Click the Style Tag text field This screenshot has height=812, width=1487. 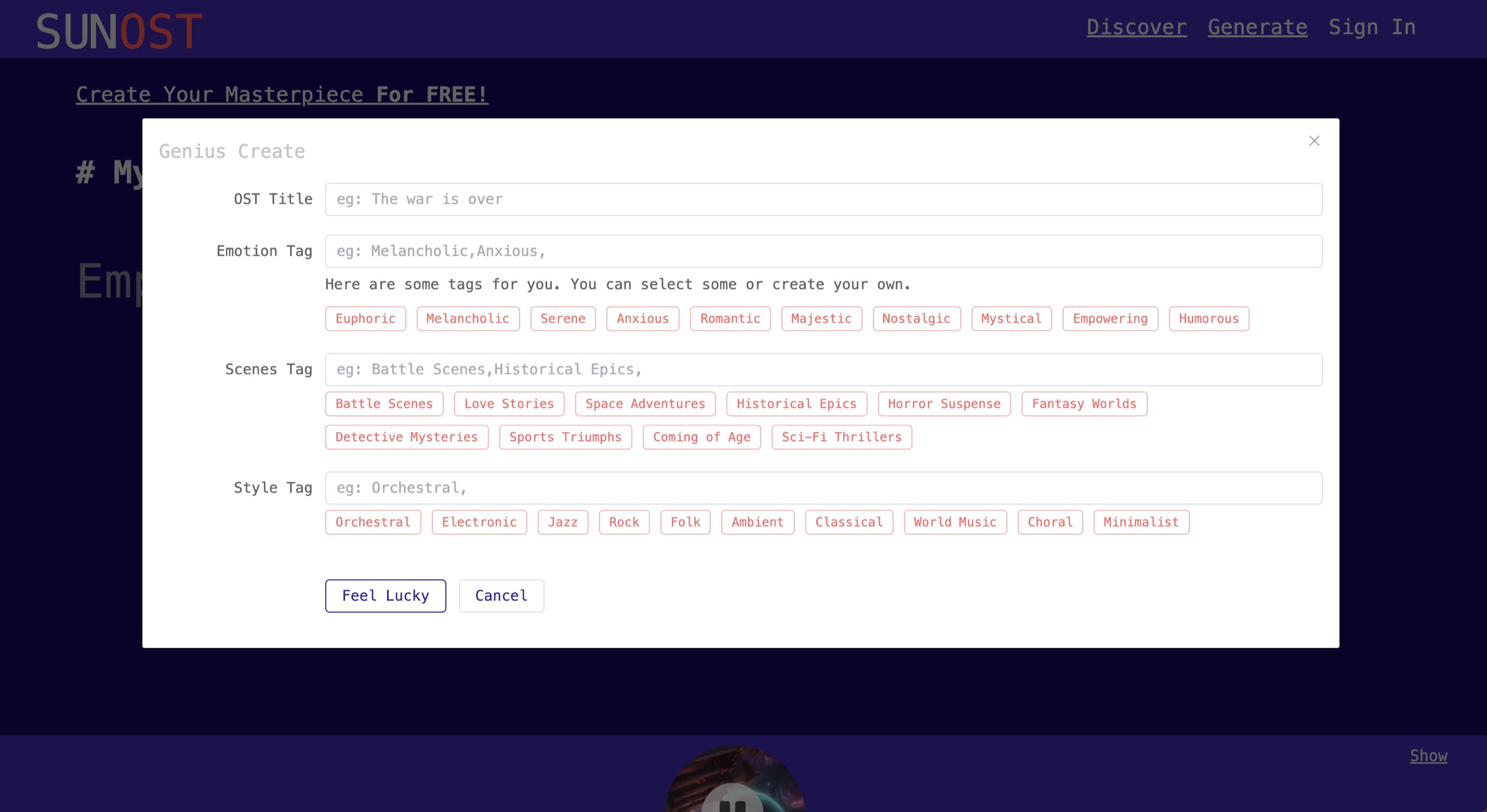(x=823, y=488)
